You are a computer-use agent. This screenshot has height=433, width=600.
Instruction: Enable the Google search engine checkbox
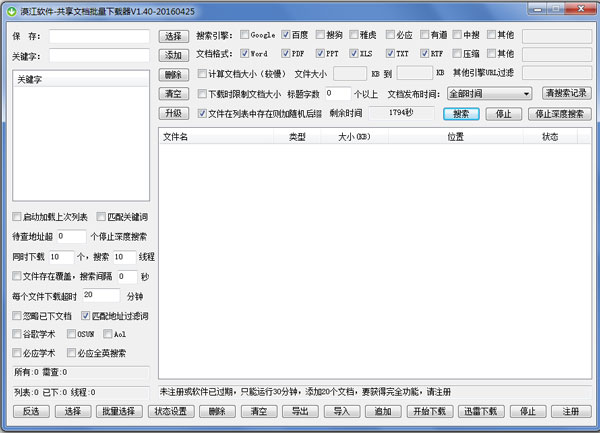click(x=244, y=35)
